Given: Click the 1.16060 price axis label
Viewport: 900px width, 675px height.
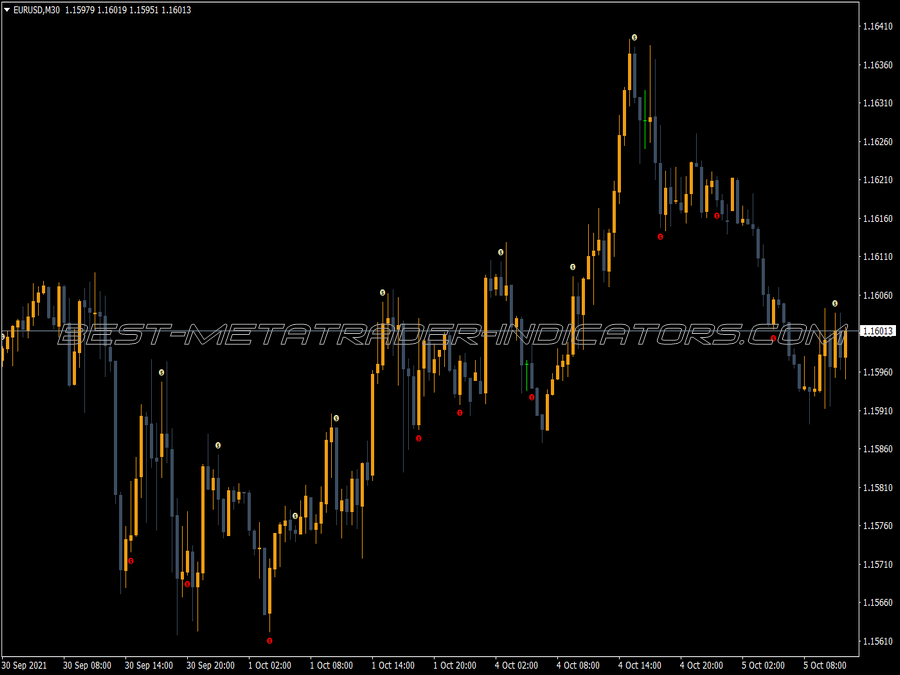Looking at the screenshot, I should [x=878, y=295].
